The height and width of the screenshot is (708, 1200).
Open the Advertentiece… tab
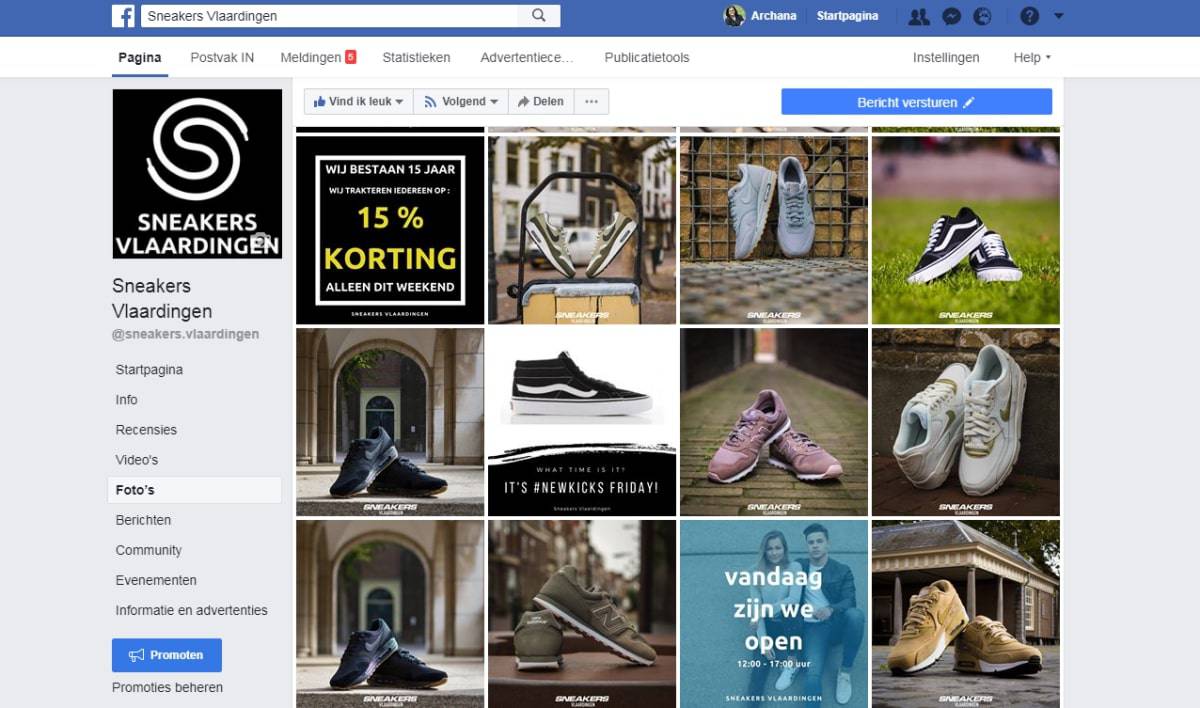[x=527, y=58]
